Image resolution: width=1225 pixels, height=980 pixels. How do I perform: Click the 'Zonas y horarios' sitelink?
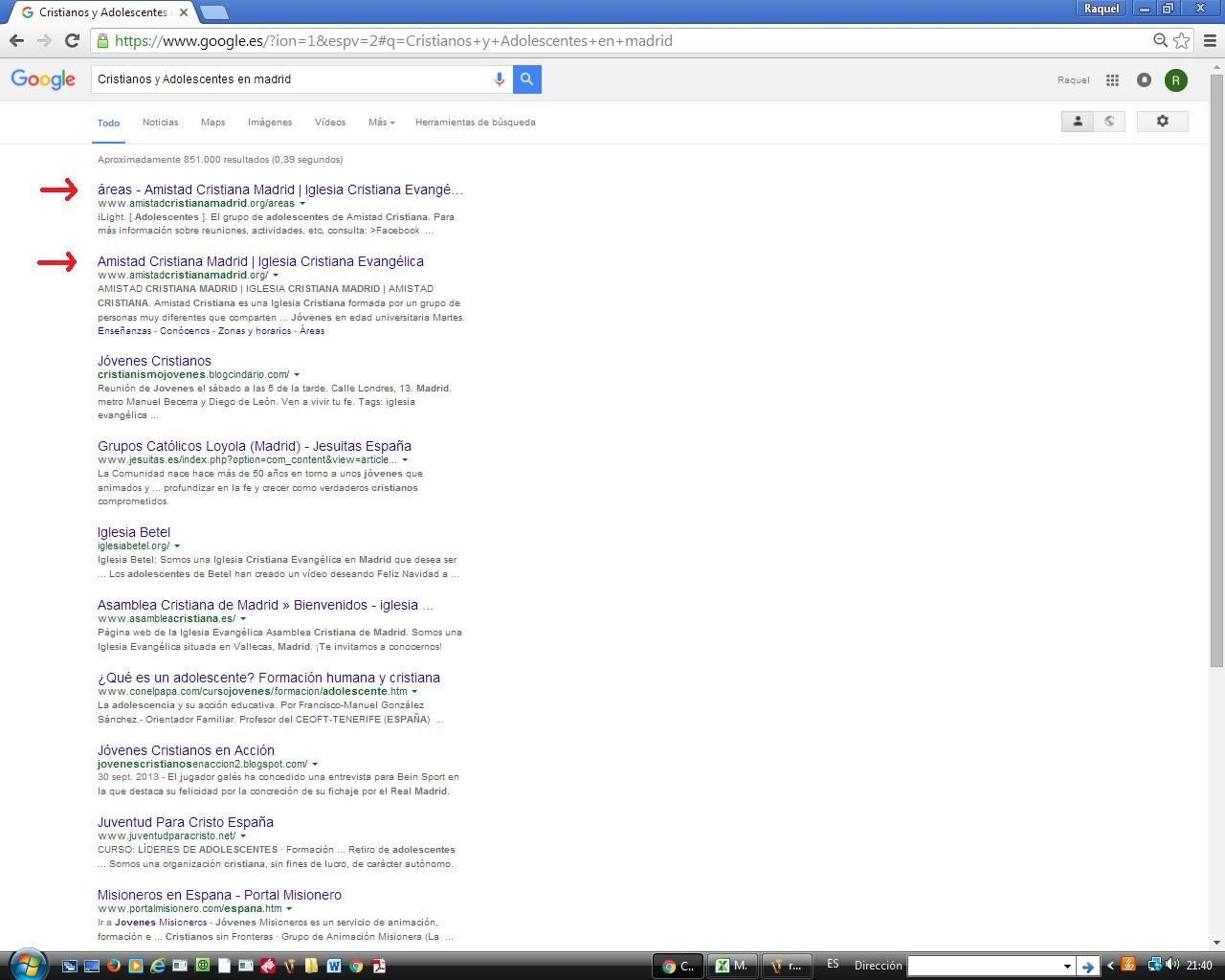[x=255, y=331]
